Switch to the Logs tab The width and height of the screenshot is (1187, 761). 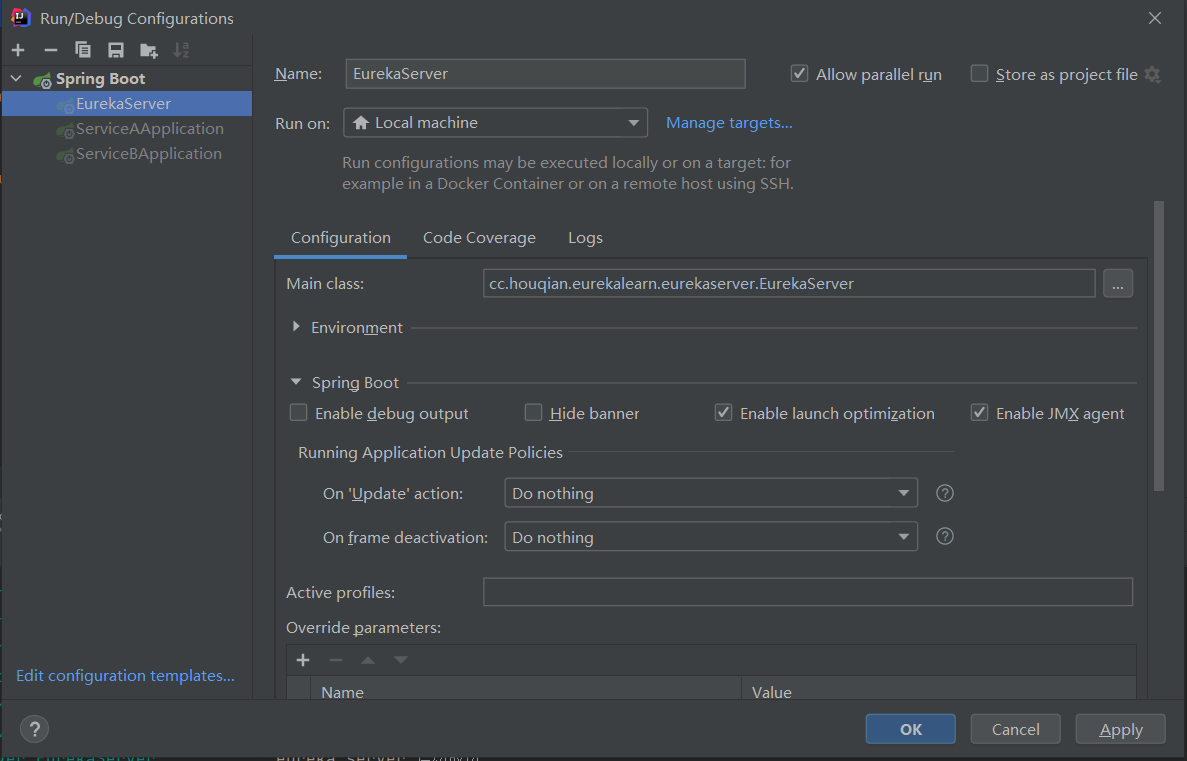pos(585,238)
